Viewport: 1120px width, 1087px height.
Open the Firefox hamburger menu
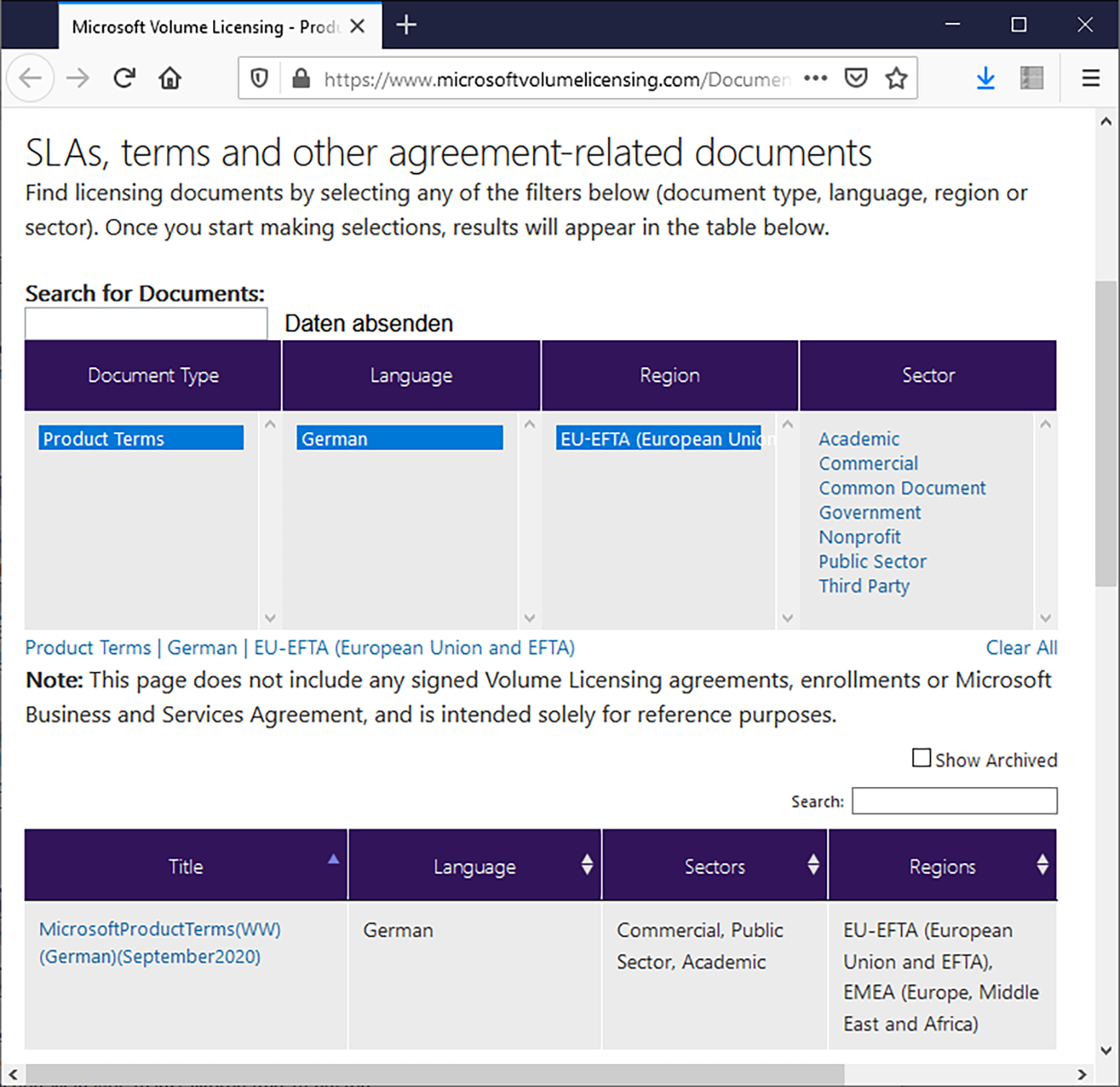pos(1091,78)
